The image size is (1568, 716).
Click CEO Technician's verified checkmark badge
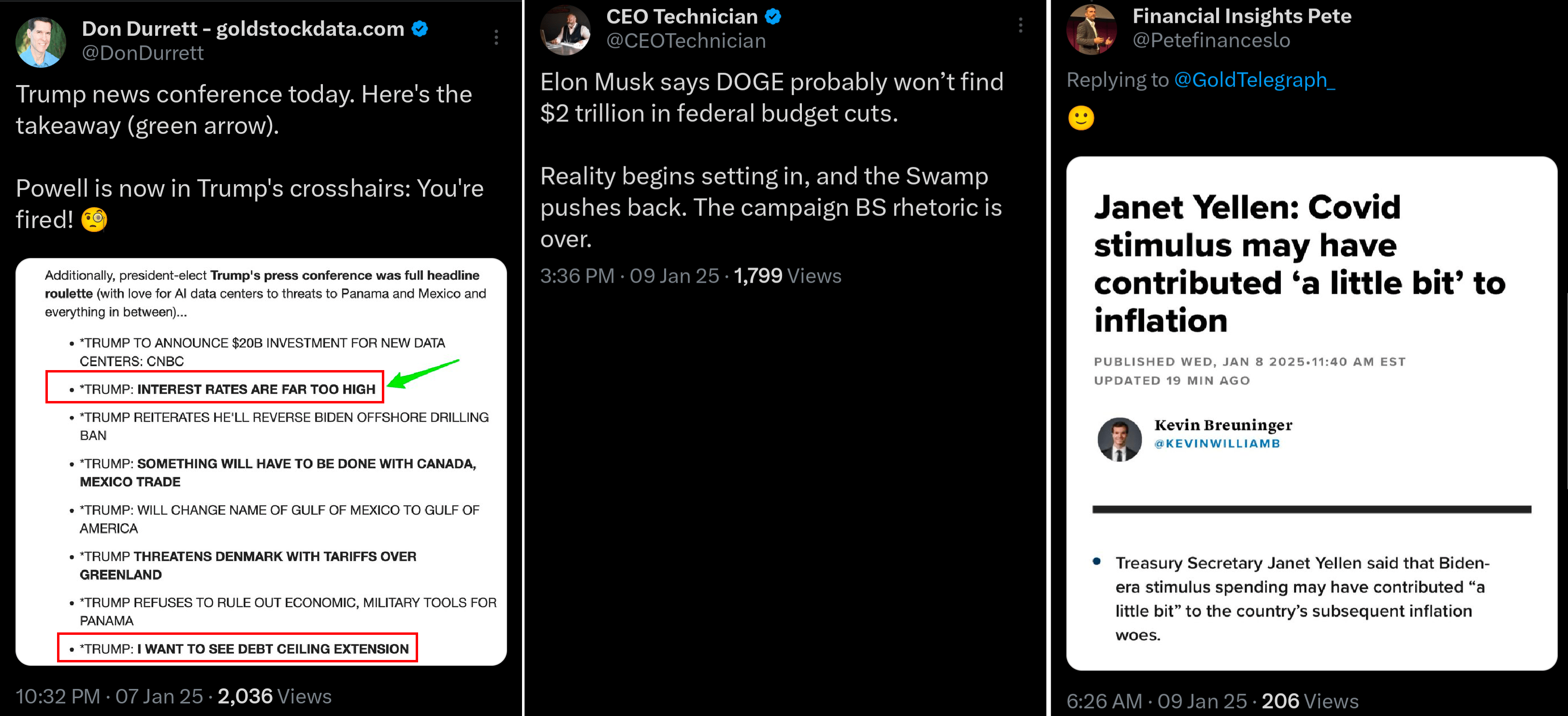773,16
